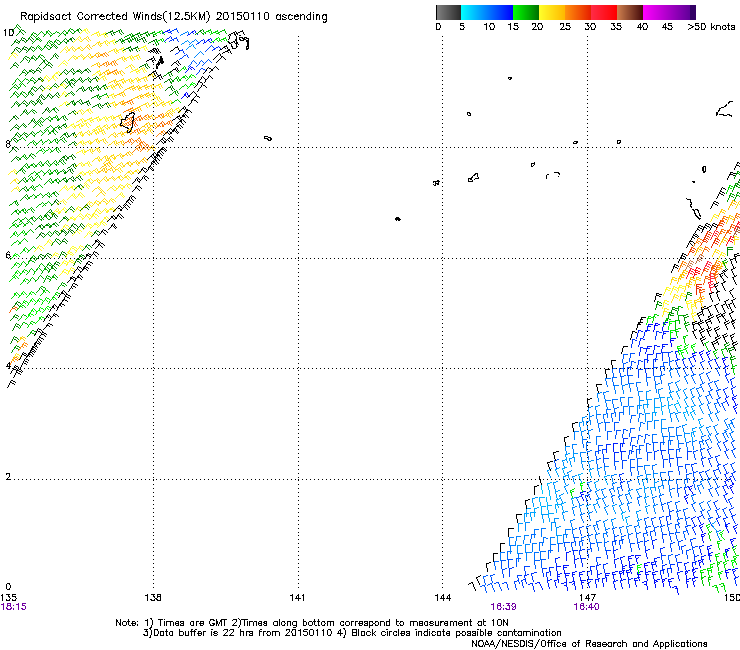Click the cyan-blue 5-15 knots color swatch
This screenshot has height=650, width=740.
pyautogui.click(x=487, y=12)
